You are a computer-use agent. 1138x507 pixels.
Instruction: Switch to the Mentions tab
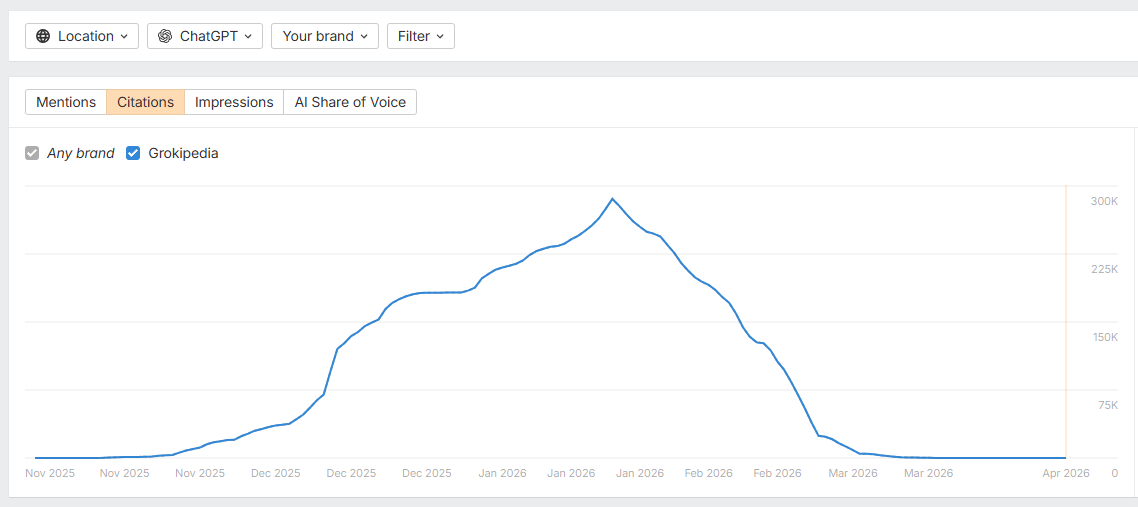(66, 102)
